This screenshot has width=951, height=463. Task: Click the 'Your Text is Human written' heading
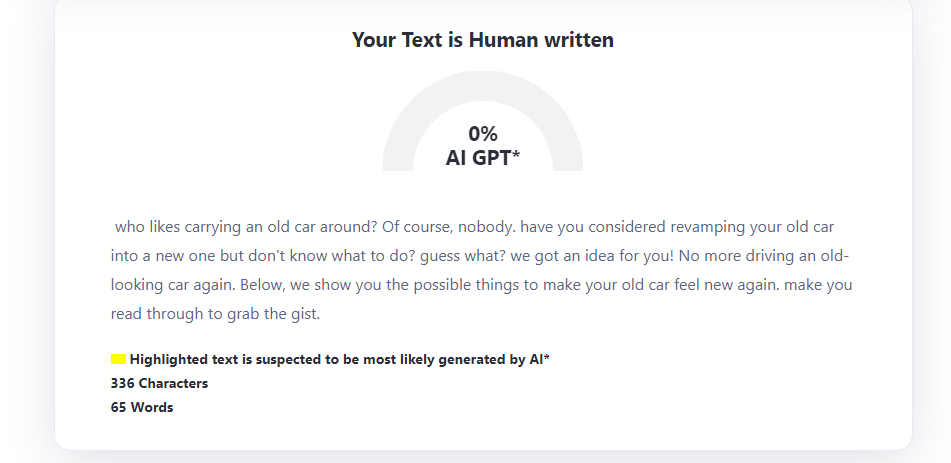coord(483,40)
